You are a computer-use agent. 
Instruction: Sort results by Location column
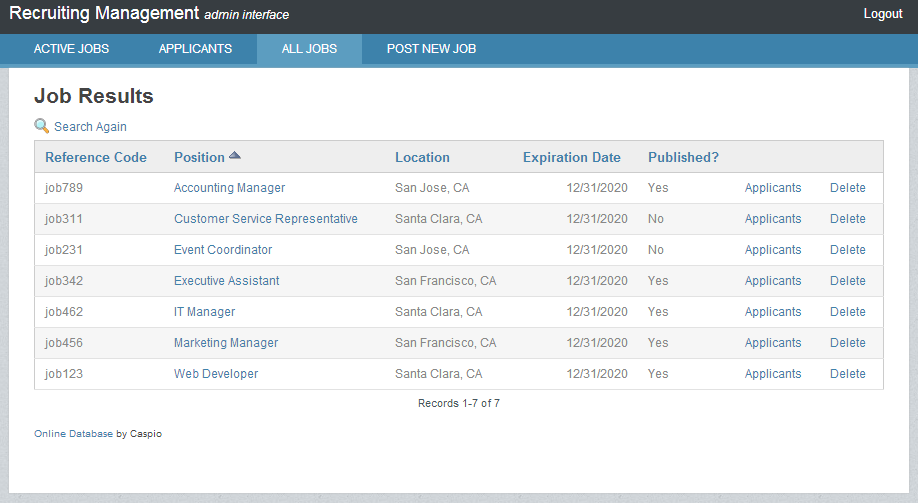[422, 157]
